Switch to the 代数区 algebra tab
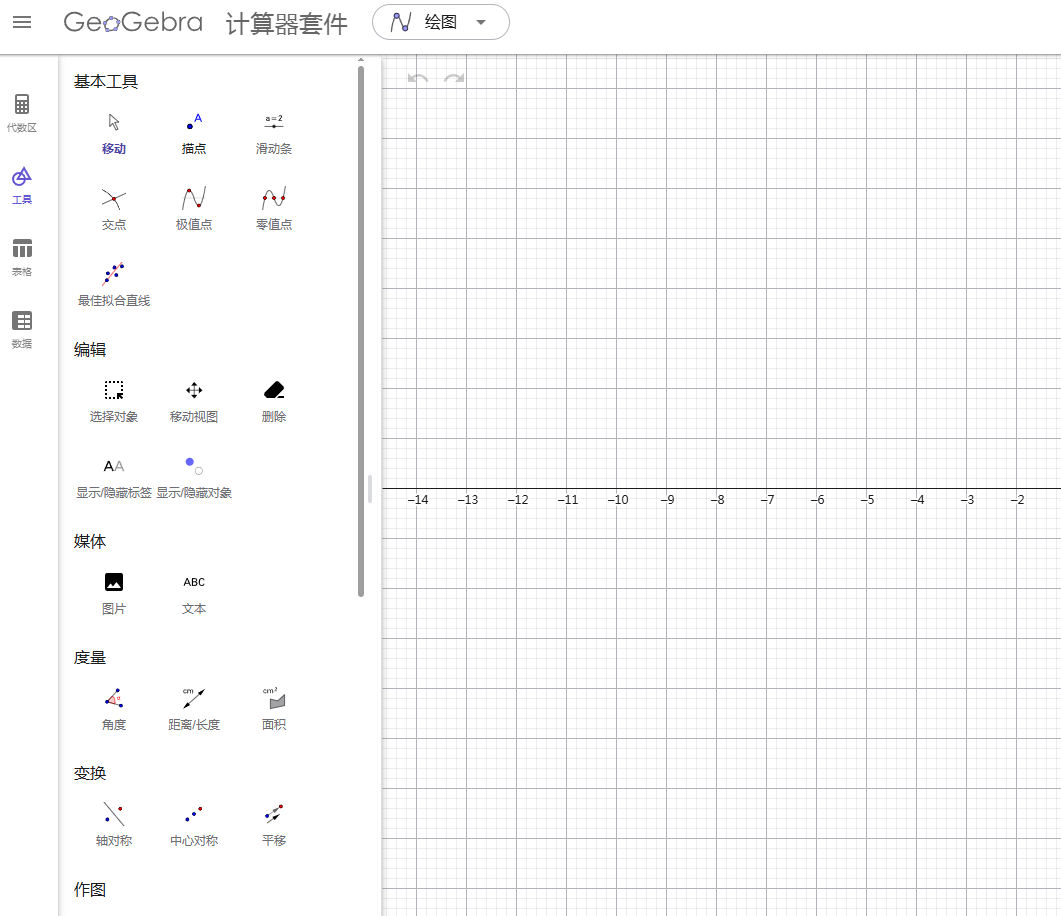 (22, 113)
